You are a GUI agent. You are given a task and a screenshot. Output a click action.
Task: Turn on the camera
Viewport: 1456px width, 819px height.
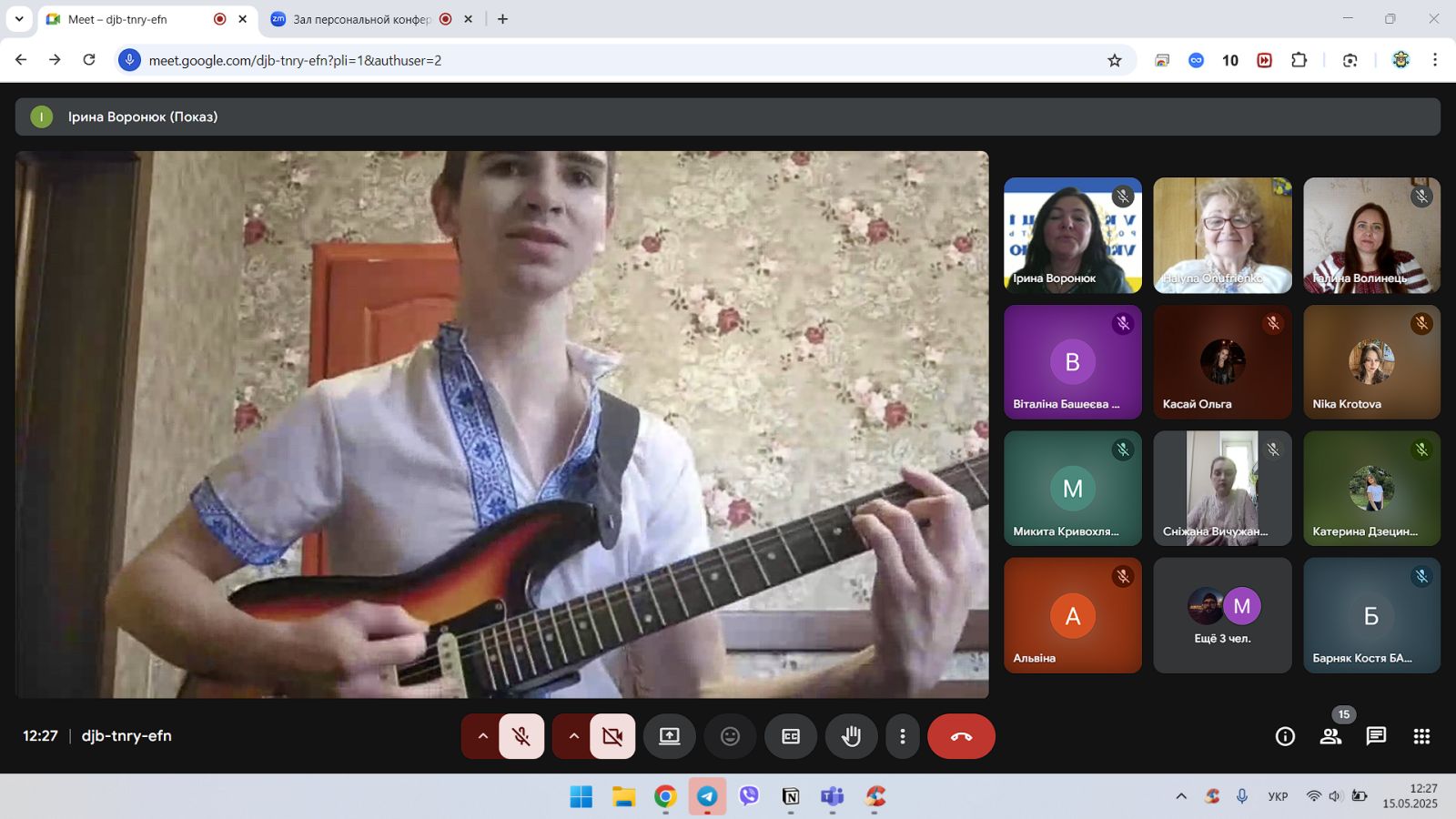click(x=612, y=736)
